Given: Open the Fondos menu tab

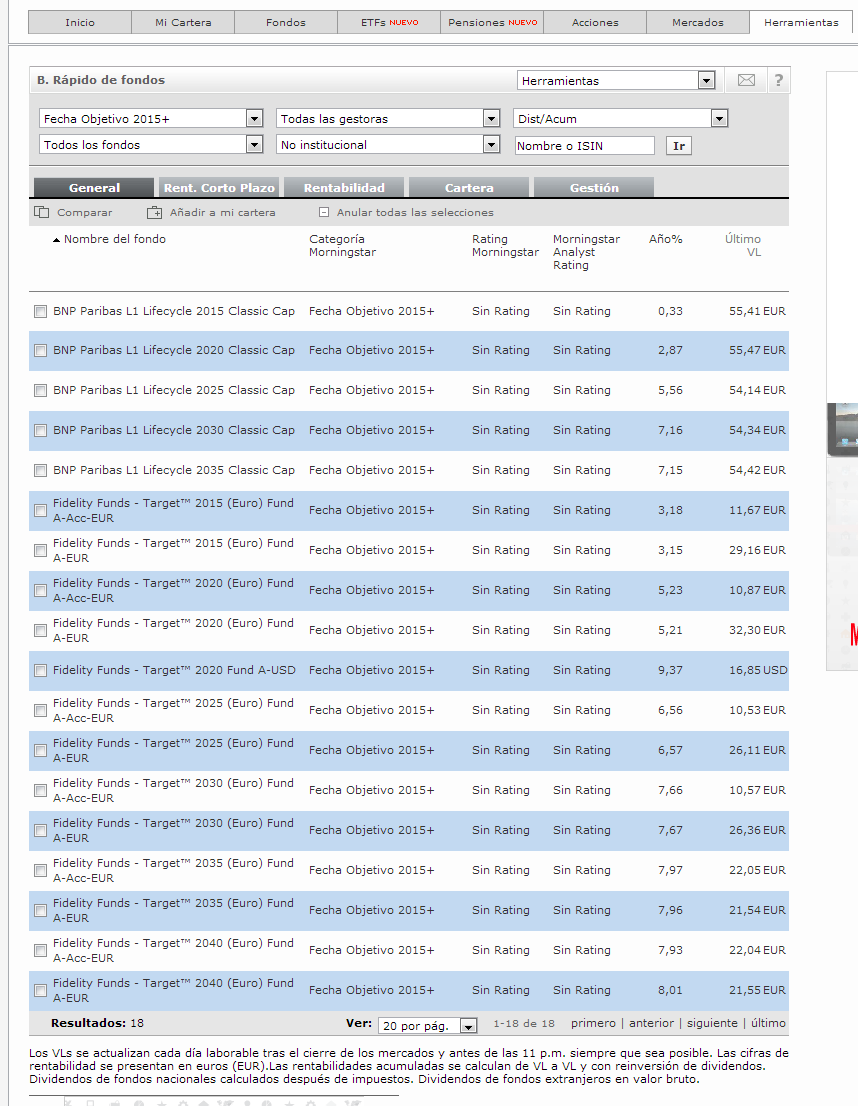Looking at the screenshot, I should [286, 23].
